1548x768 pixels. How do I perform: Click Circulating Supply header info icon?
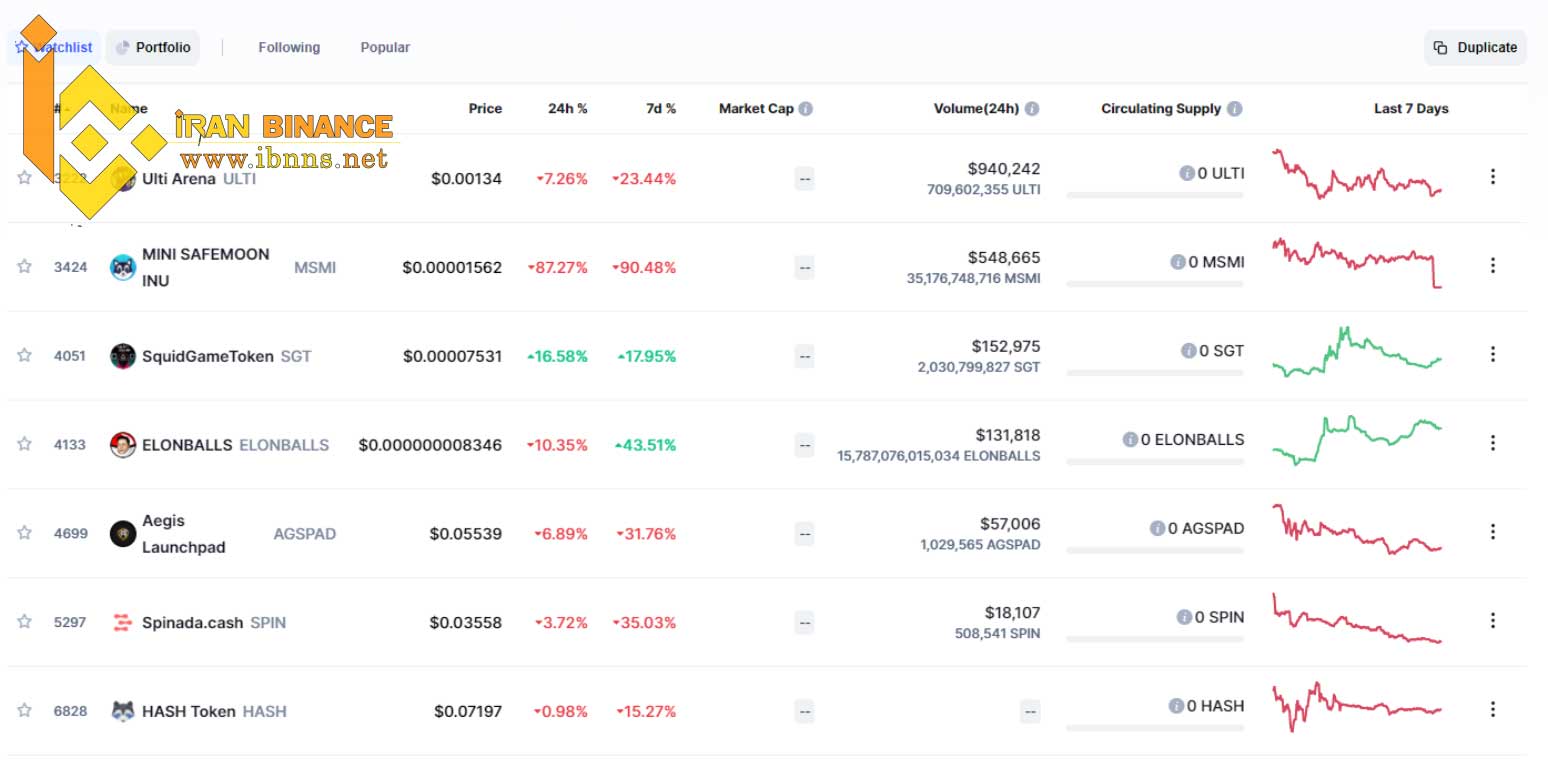coord(1235,109)
